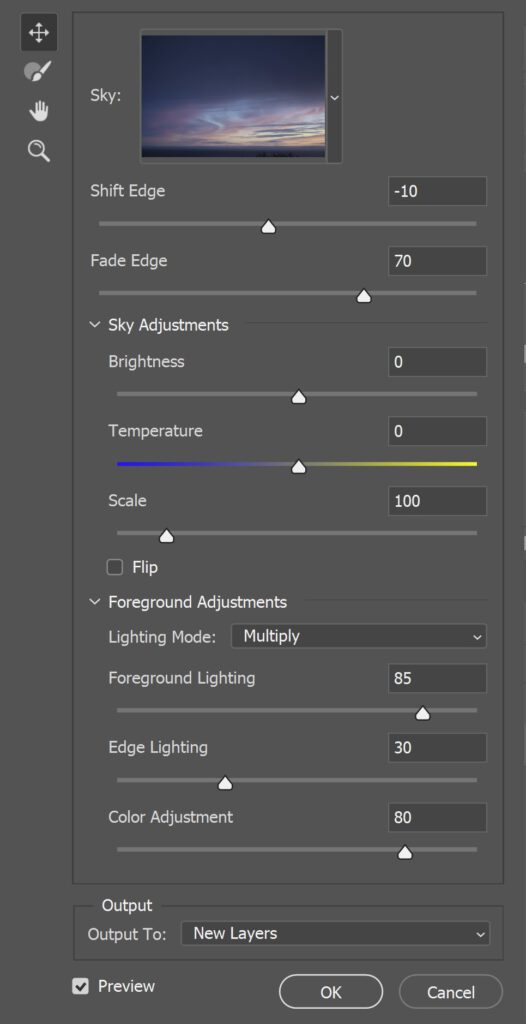The height and width of the screenshot is (1024, 526).
Task: Click the sky preview thumbnail
Action: pos(233,96)
